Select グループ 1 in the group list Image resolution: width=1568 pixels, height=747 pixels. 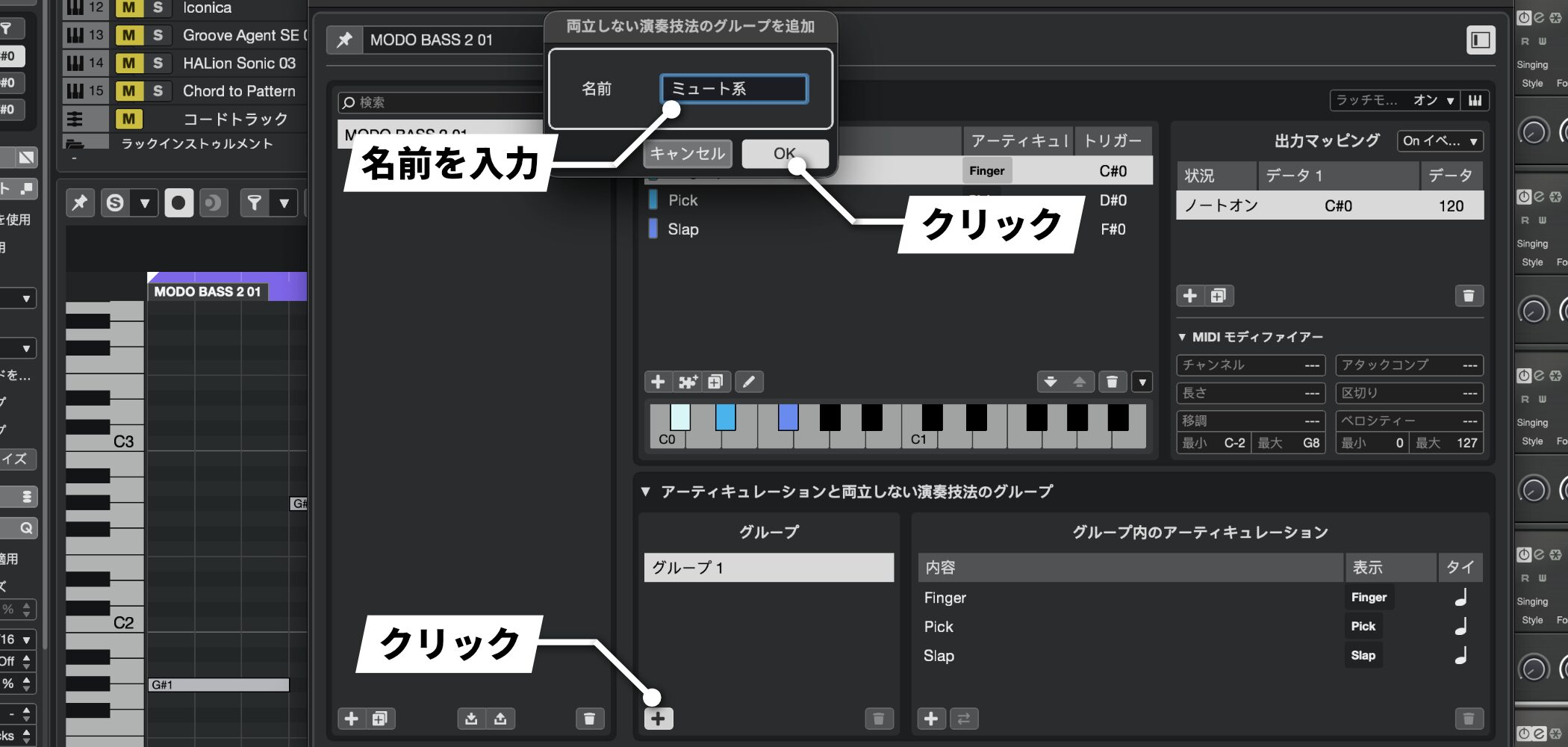pyautogui.click(x=768, y=568)
